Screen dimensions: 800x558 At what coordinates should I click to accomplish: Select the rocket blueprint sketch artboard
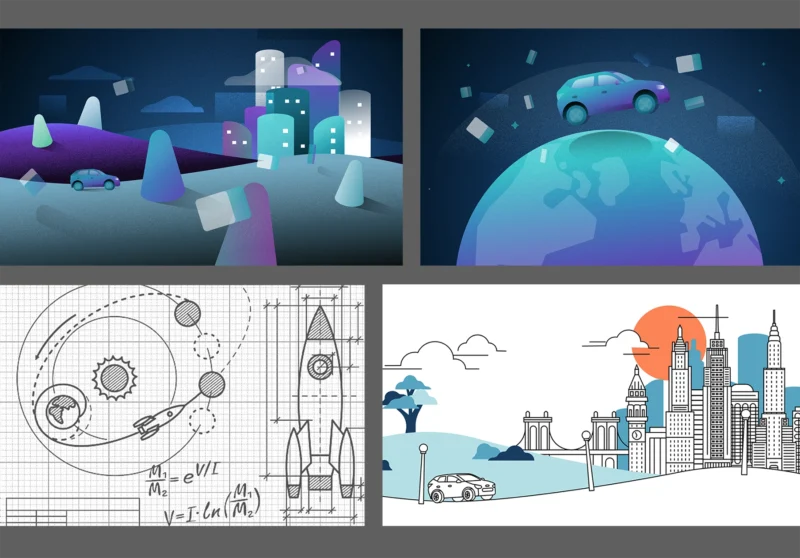click(182, 404)
